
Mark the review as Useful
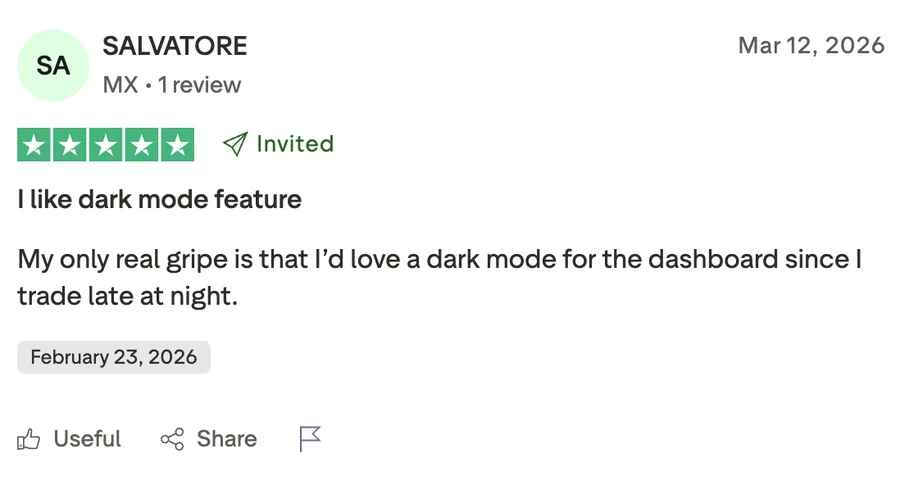click(87, 439)
